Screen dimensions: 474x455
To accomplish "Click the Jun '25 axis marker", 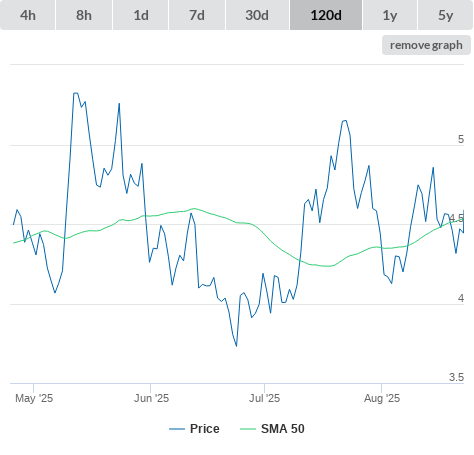I will point(151,398).
